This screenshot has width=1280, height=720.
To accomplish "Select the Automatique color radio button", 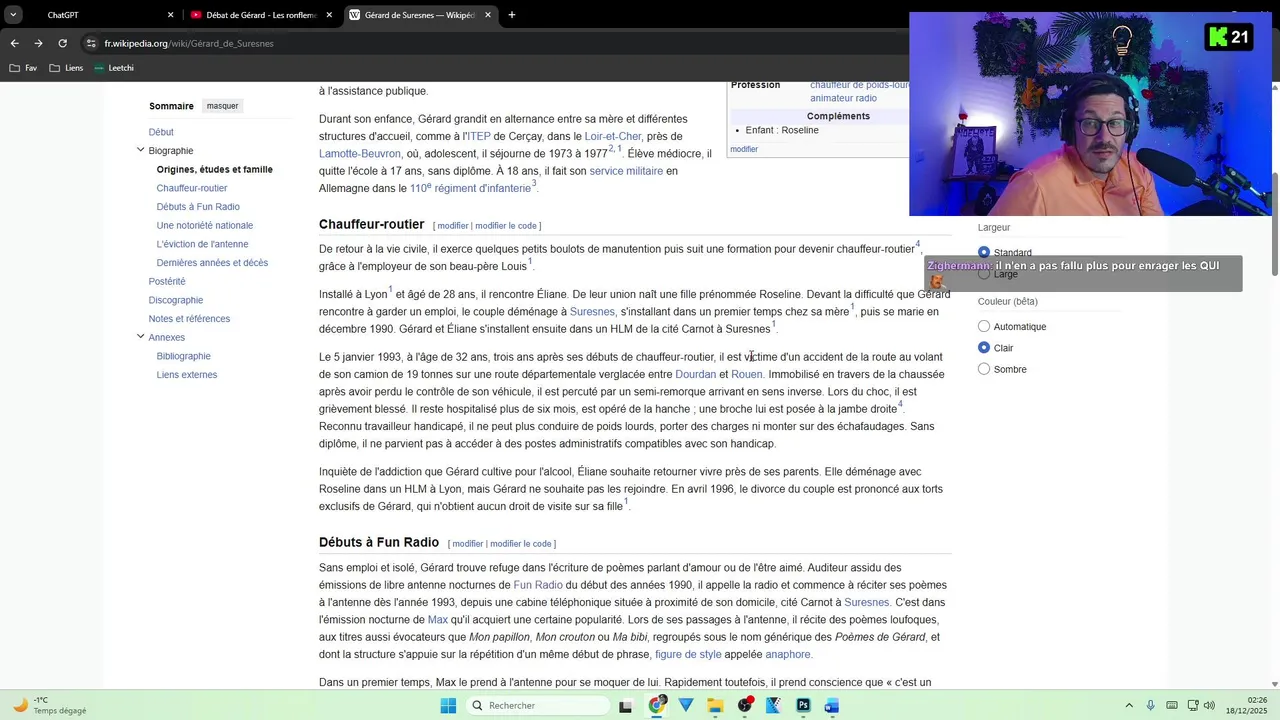I will [984, 327].
